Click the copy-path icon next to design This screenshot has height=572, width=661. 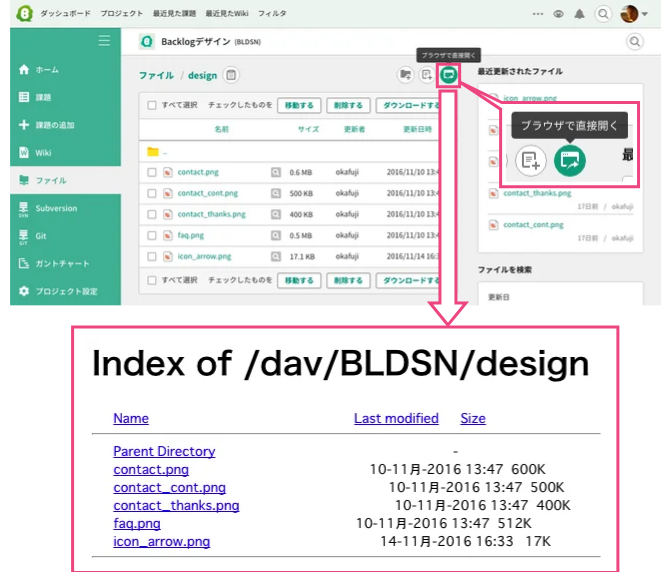231,75
